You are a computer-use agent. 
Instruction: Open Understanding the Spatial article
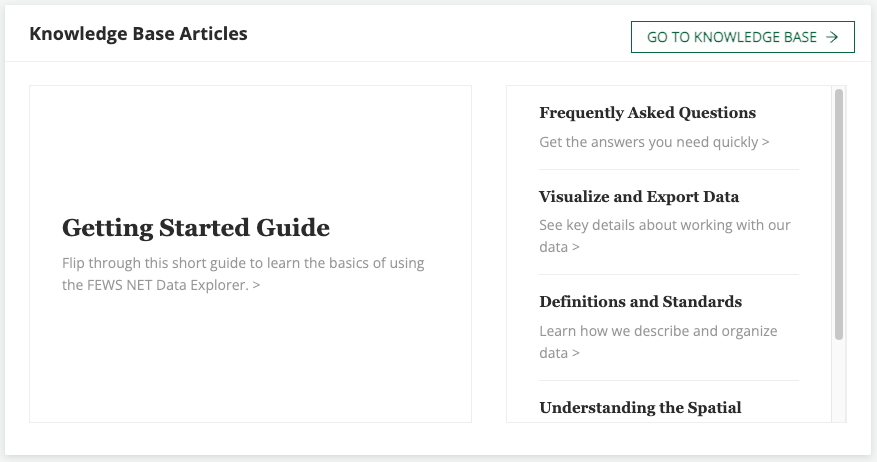click(x=640, y=408)
